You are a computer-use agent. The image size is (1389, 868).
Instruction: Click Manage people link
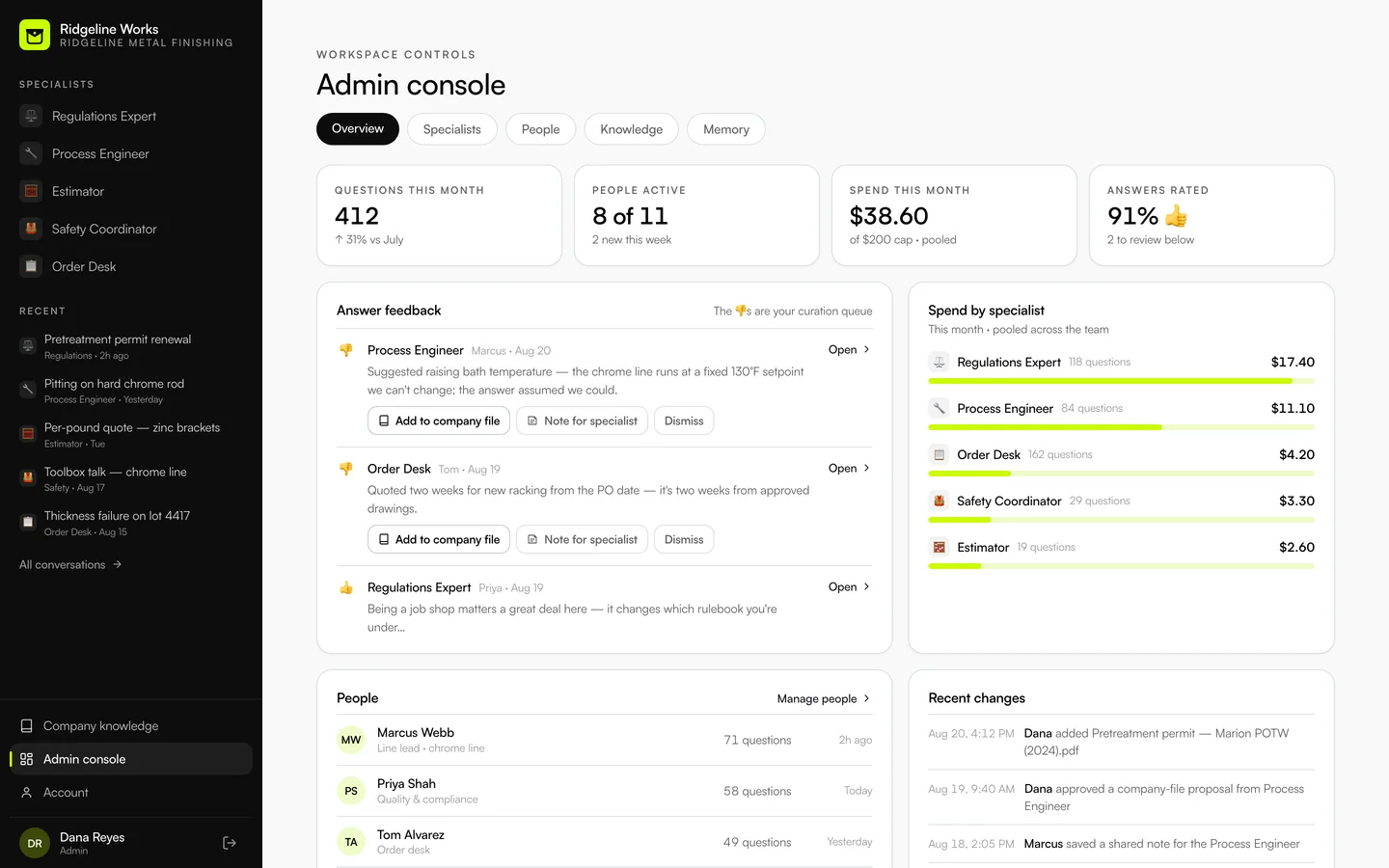coord(824,698)
